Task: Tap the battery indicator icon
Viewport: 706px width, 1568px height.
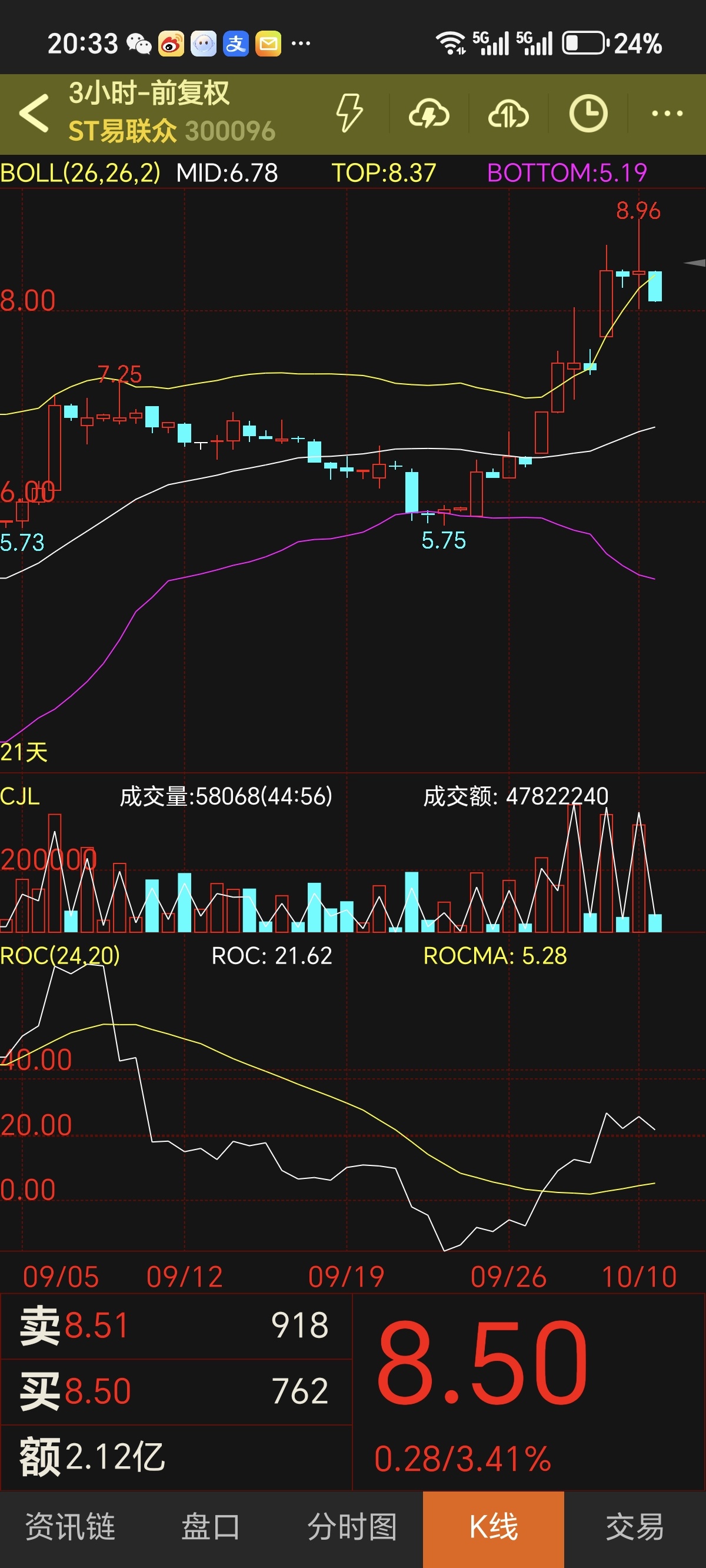Action: tap(585, 43)
